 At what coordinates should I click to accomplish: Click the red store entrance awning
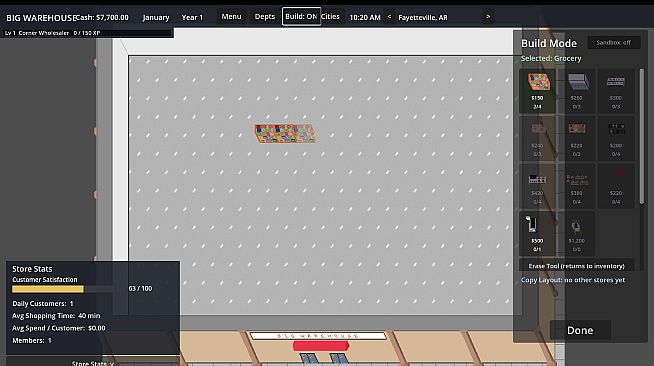[321, 346]
